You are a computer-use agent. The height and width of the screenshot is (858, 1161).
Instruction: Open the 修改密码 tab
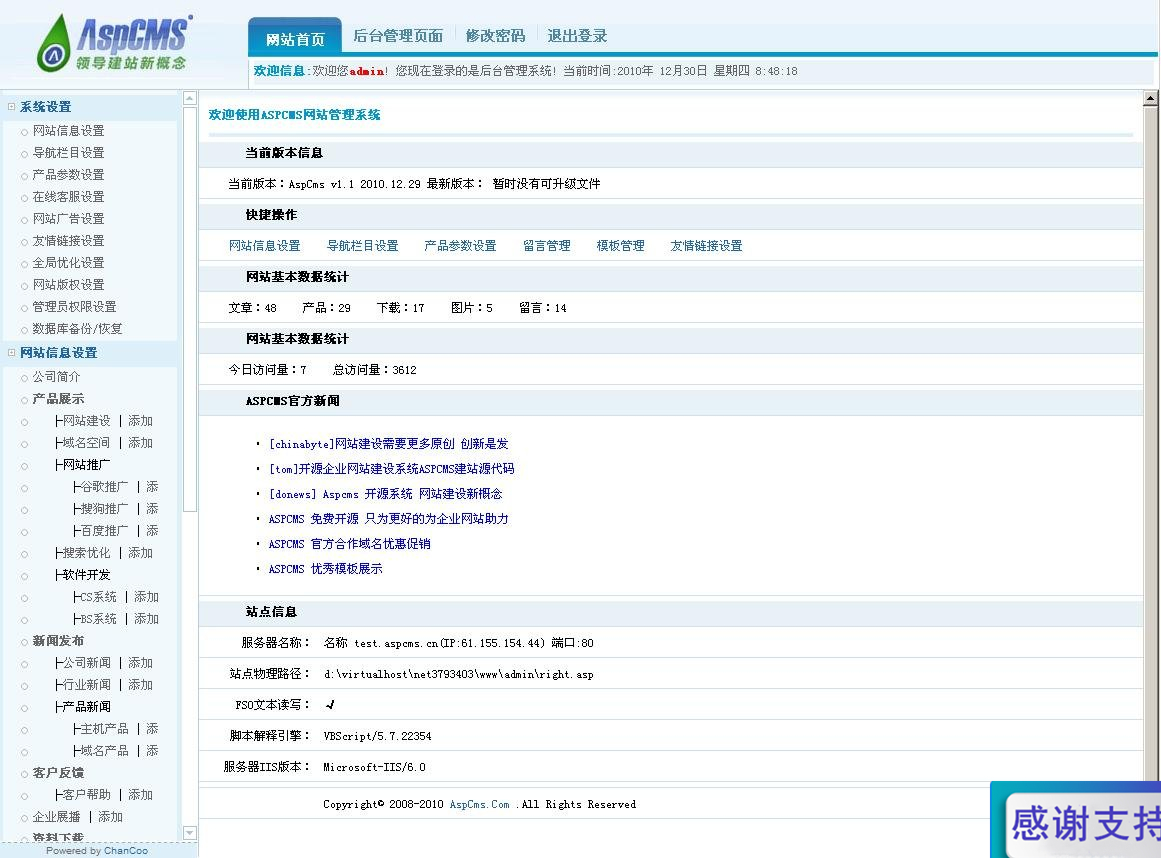click(495, 36)
